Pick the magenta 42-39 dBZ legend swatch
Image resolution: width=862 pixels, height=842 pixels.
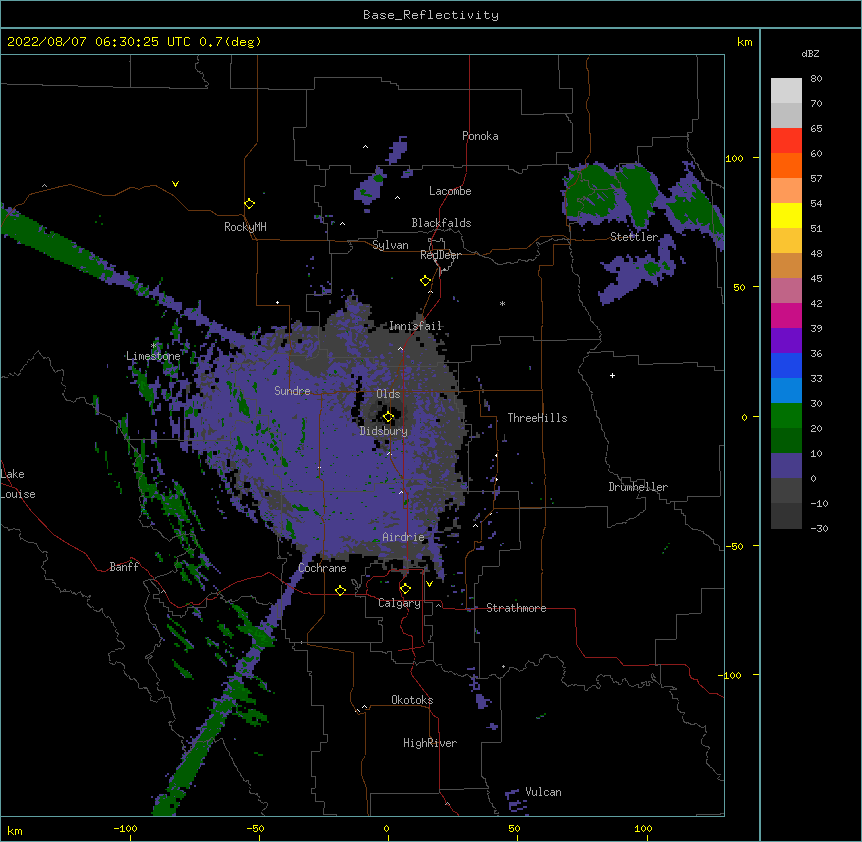[786, 315]
